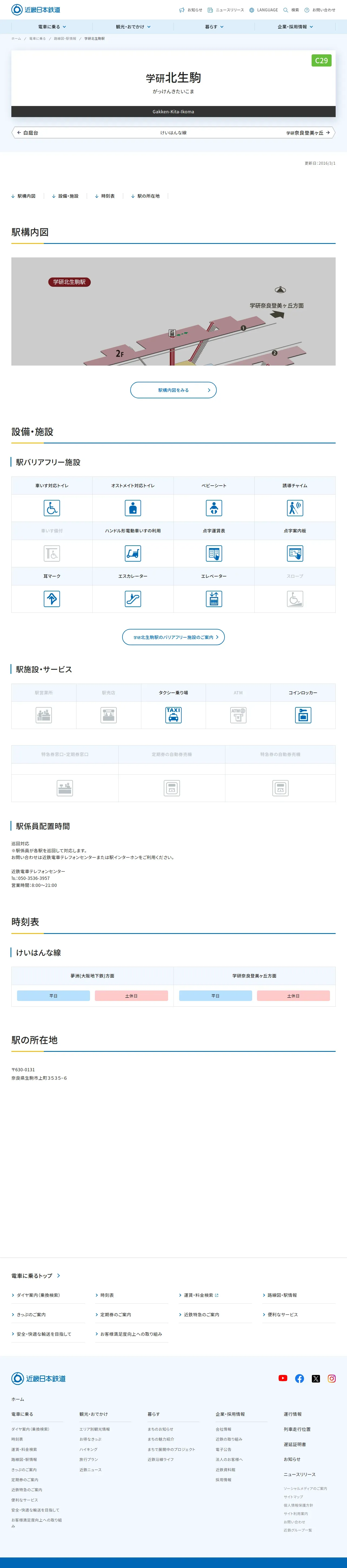Screen dimensions: 347x1568
Task: Click the handle-type electric wheelchair icon
Action: (x=133, y=553)
